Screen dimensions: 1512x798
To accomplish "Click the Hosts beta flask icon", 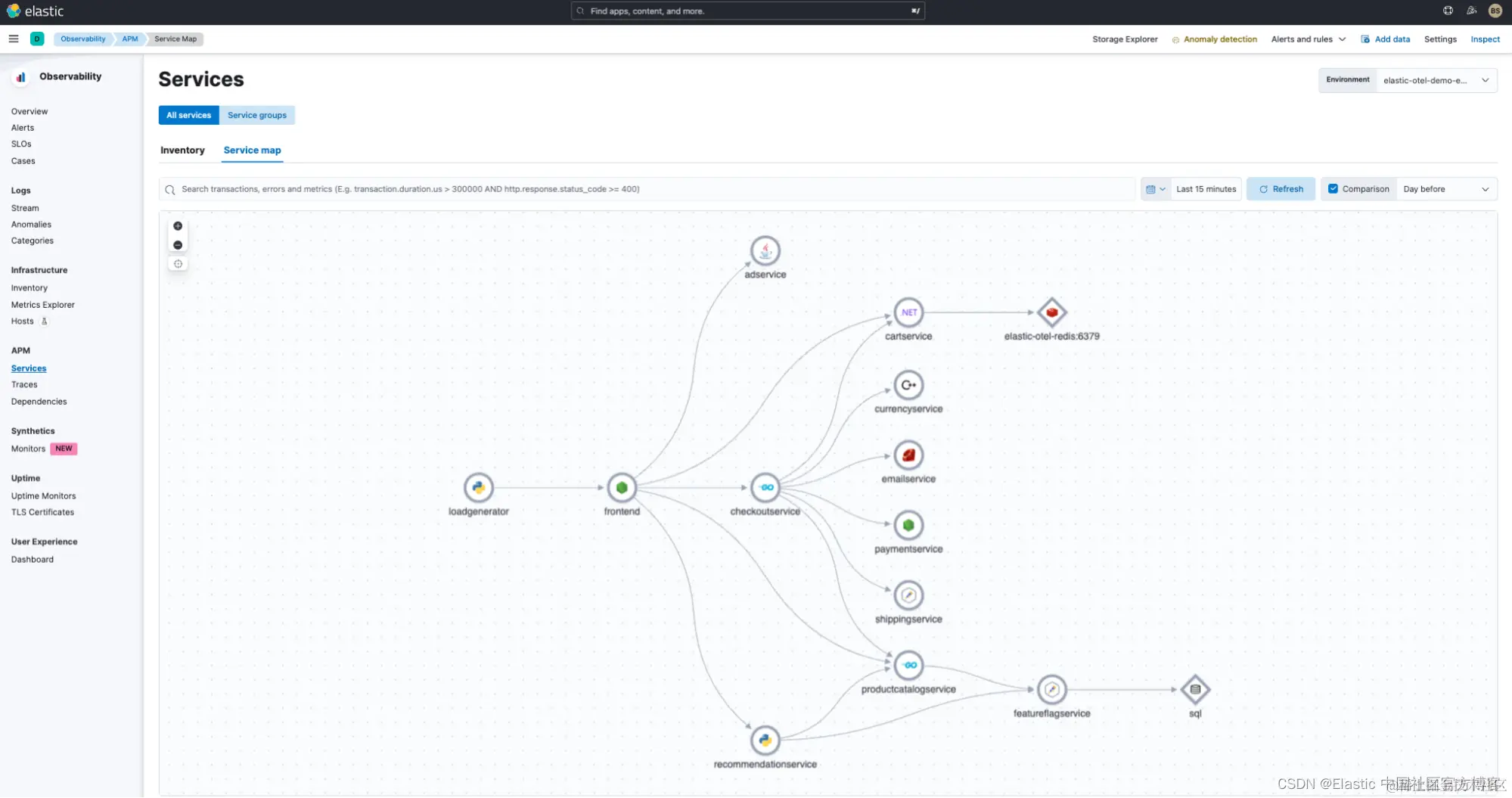I will pyautogui.click(x=44, y=321).
